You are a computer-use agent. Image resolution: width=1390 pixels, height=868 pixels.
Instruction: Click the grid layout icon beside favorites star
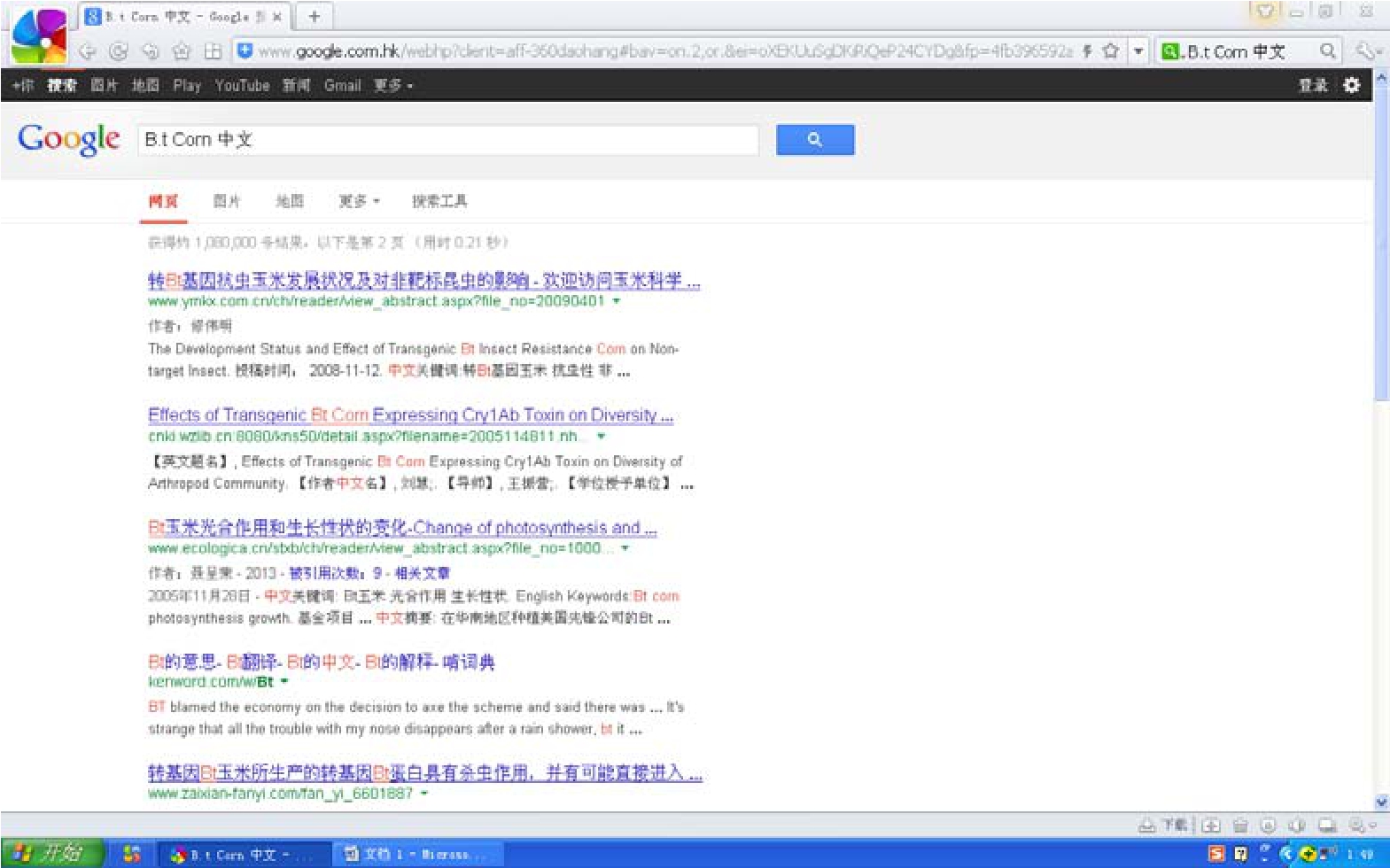click(x=213, y=51)
